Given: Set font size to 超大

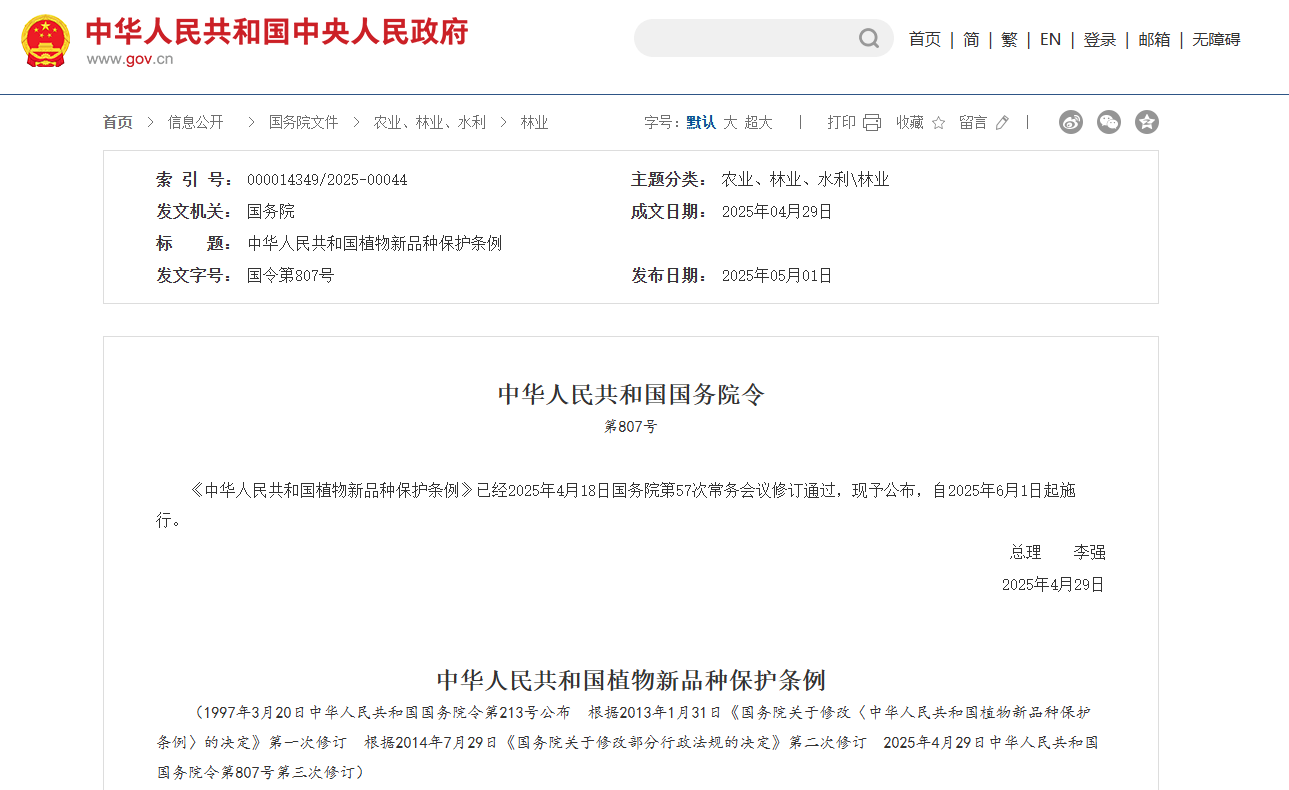Looking at the screenshot, I should (758, 122).
